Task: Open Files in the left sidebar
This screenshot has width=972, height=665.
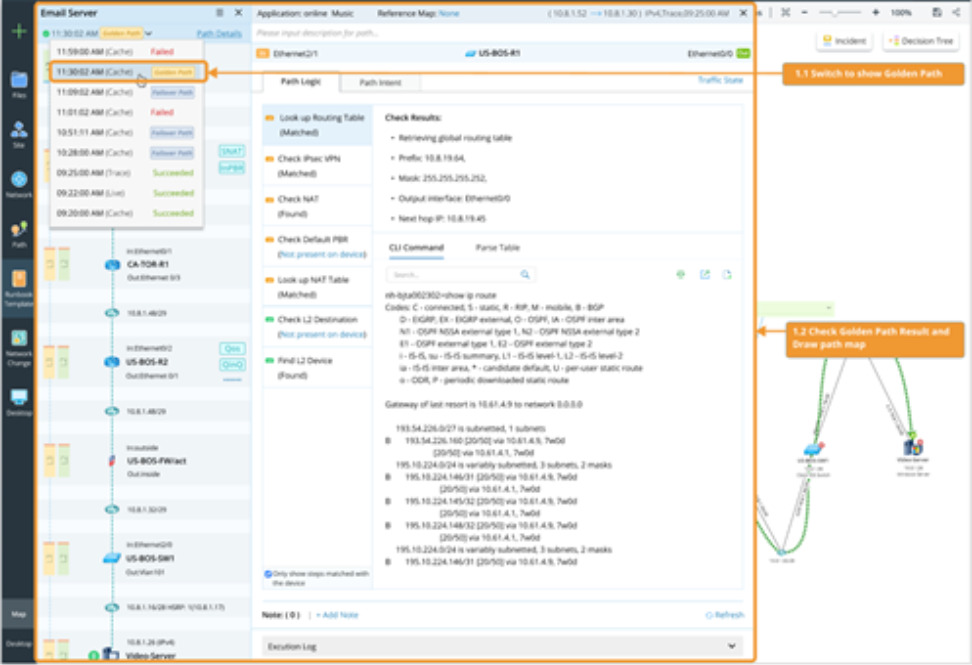Action: pyautogui.click(x=19, y=85)
